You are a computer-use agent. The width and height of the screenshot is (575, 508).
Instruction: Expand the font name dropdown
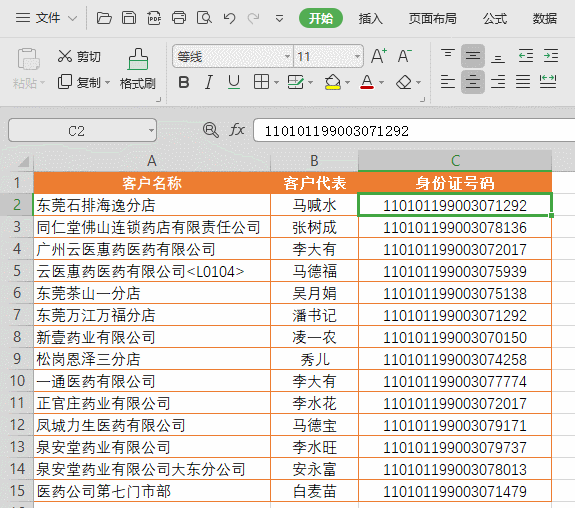point(287,56)
